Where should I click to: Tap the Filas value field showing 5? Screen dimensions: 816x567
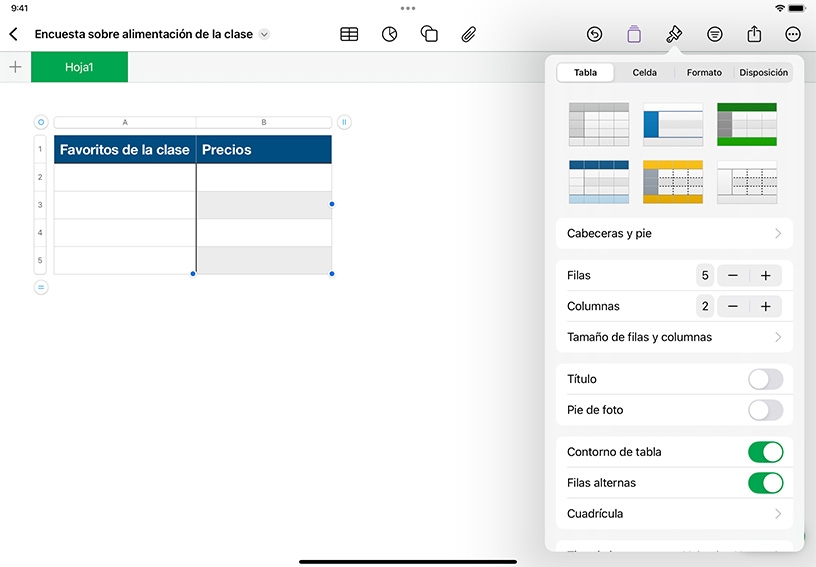(x=705, y=275)
